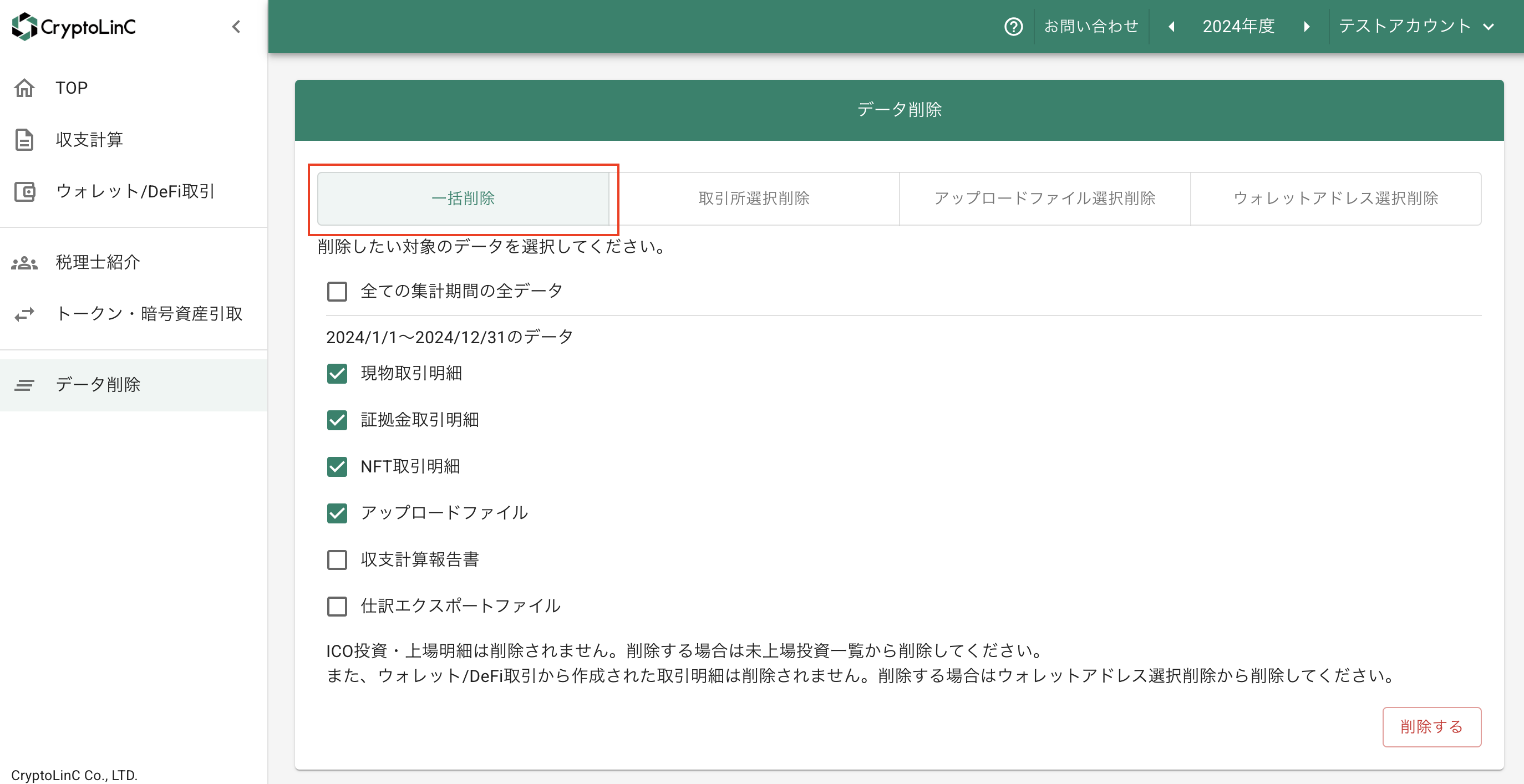Open 収支計算 via its document icon
Viewport: 1524px width, 784px height.
[24, 140]
